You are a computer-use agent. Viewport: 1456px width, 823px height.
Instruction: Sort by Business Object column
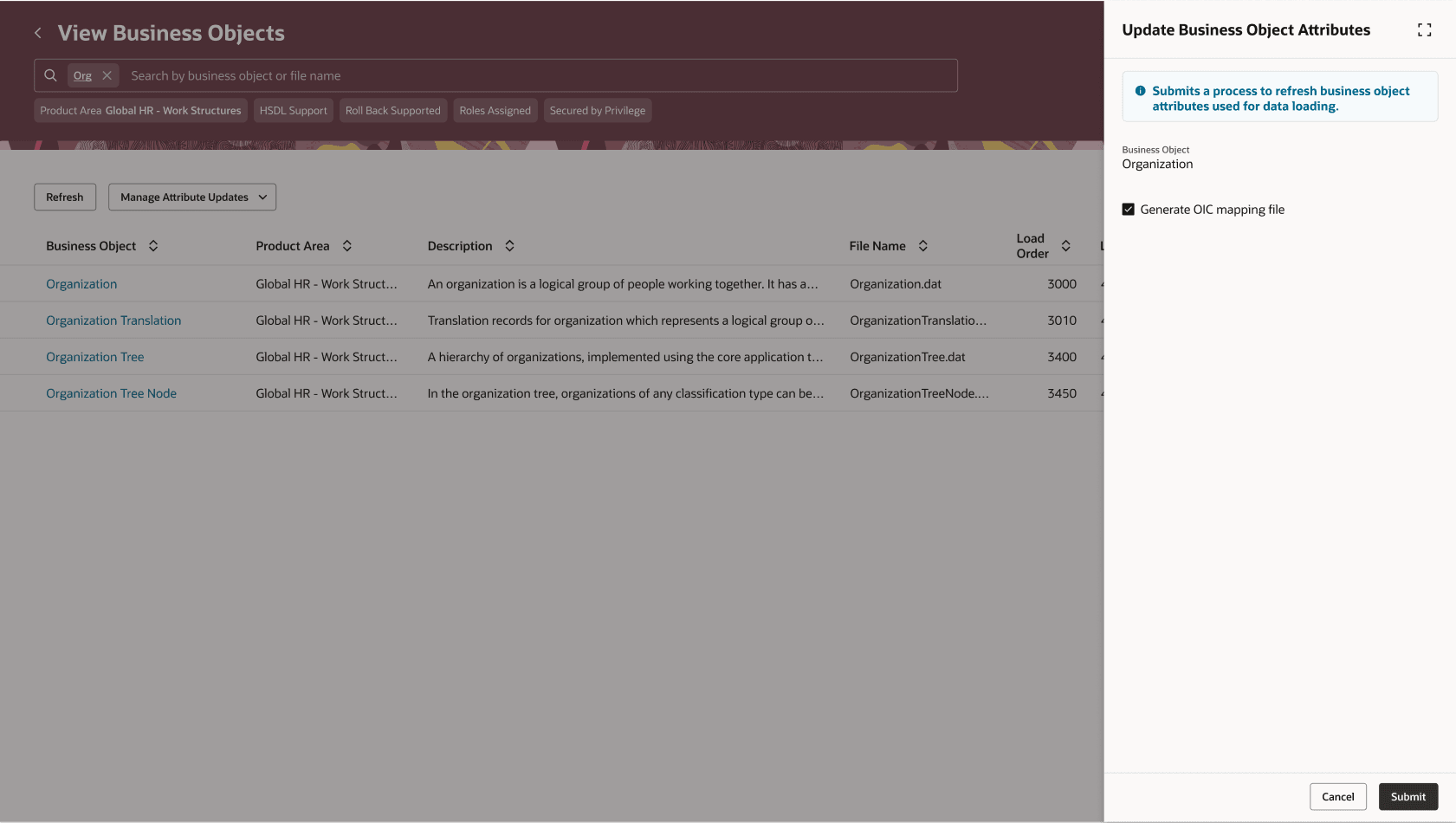153,246
